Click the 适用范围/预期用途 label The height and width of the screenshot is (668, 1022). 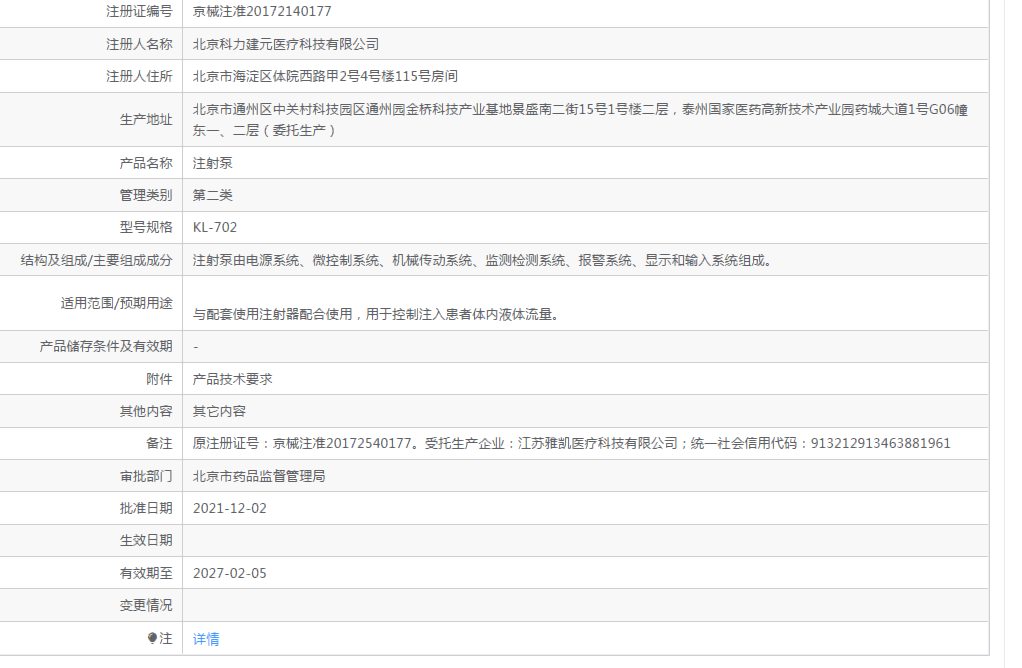117,303
